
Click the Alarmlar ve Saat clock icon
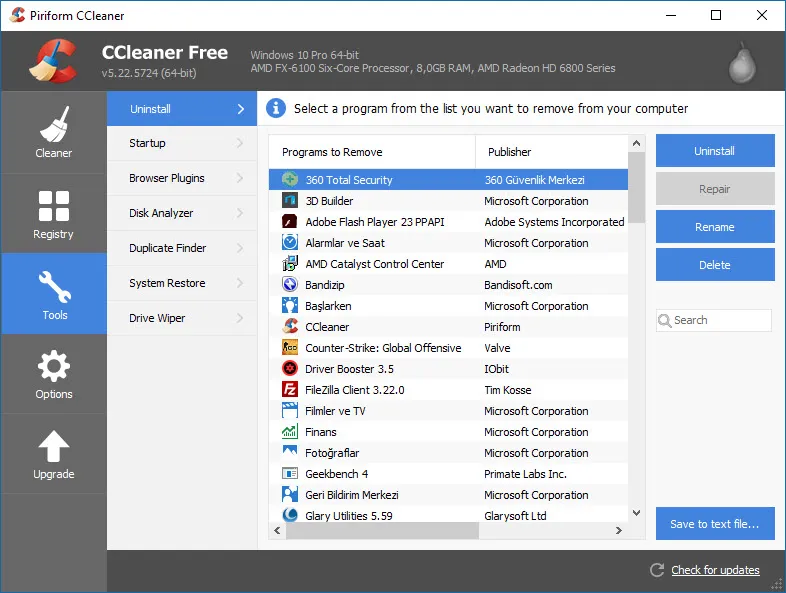coord(290,243)
